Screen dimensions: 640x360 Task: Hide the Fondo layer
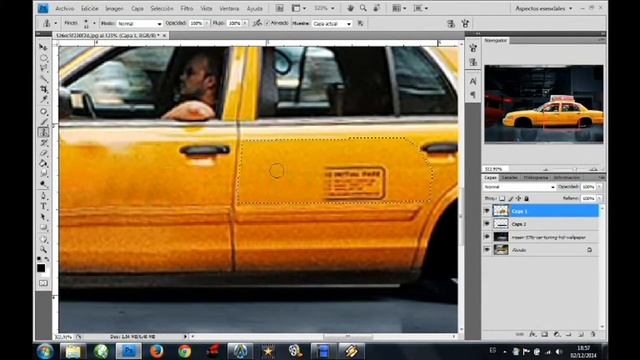487,250
